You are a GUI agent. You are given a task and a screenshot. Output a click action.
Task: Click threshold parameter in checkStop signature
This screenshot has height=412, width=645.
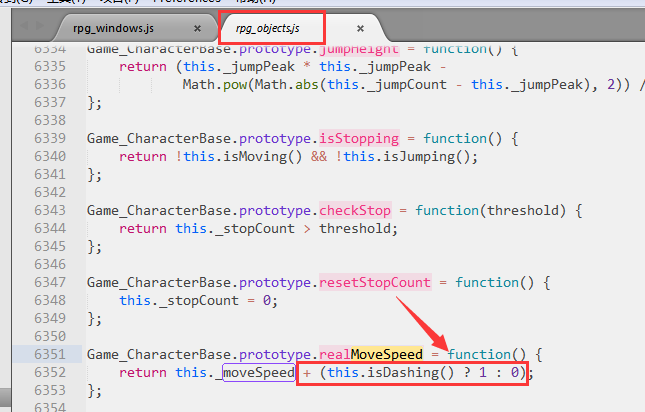[523, 211]
